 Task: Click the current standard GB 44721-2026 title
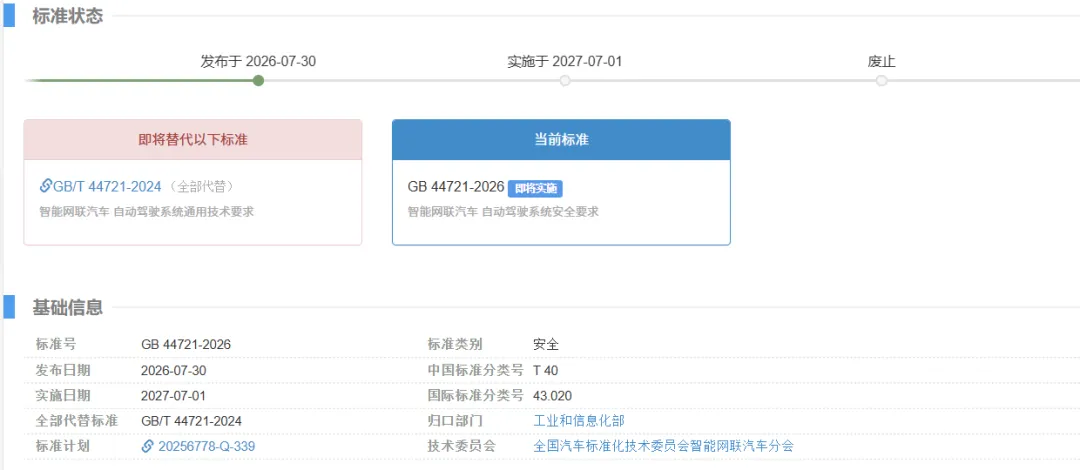pyautogui.click(x=456, y=187)
